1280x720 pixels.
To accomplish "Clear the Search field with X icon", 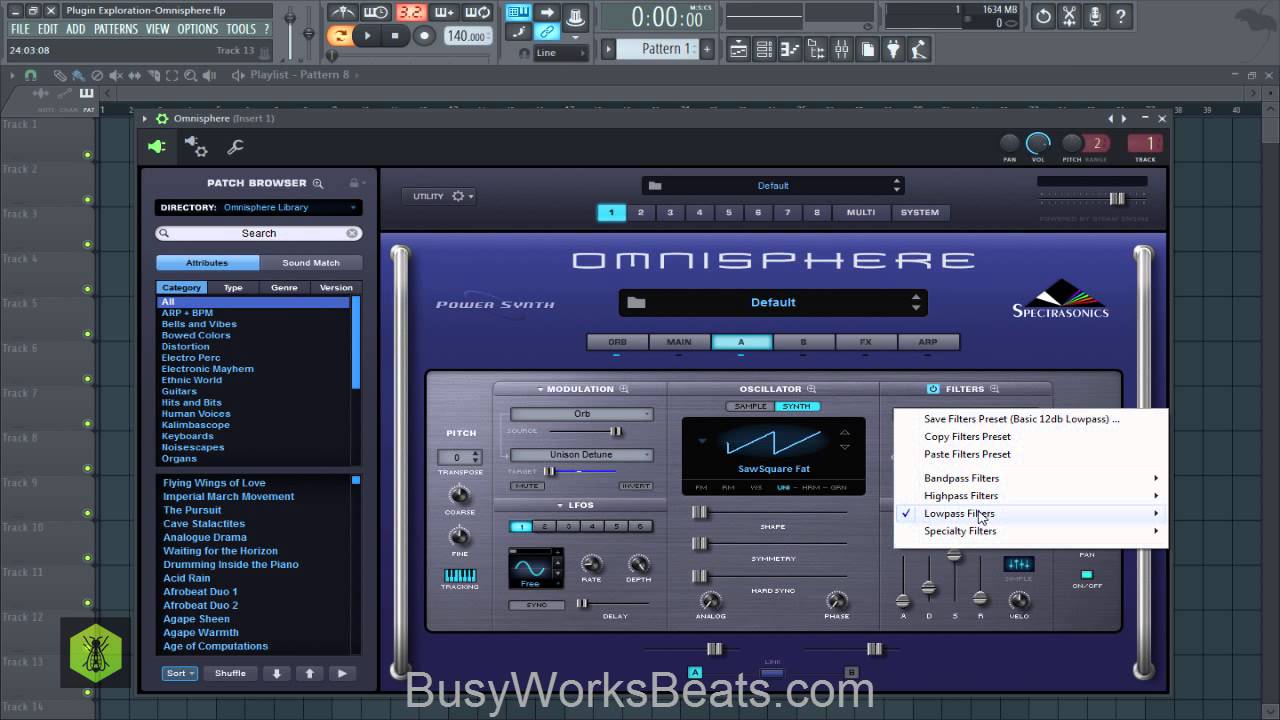I will click(352, 233).
